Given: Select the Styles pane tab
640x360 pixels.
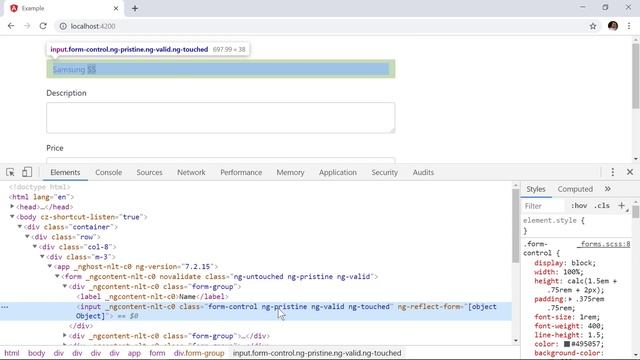Looking at the screenshot, I should pyautogui.click(x=536, y=189).
